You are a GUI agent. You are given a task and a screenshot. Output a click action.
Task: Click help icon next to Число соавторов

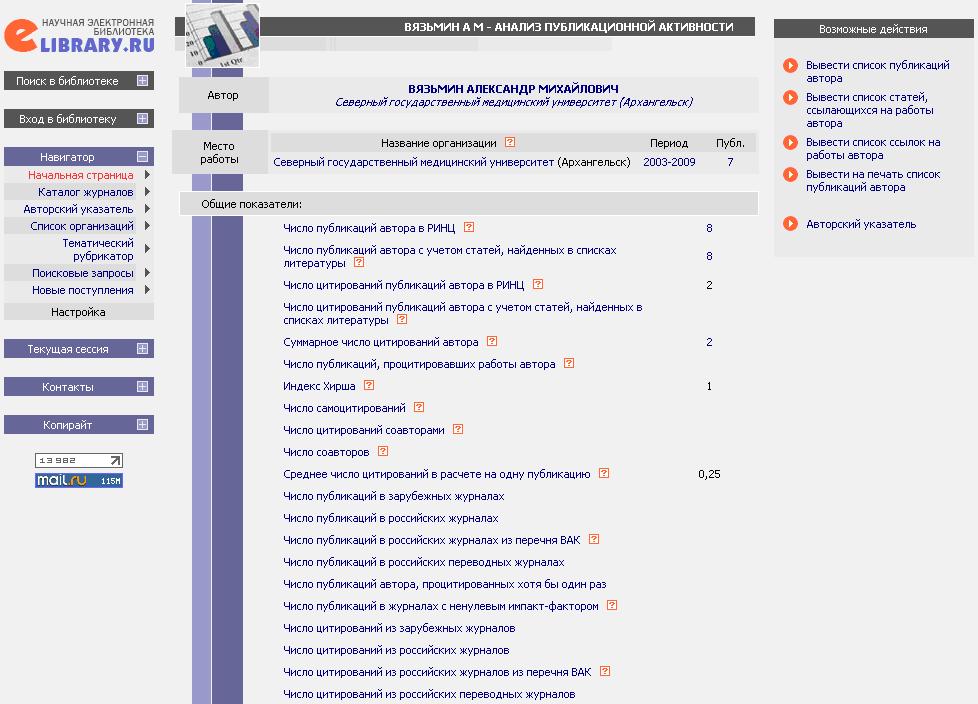(x=383, y=451)
